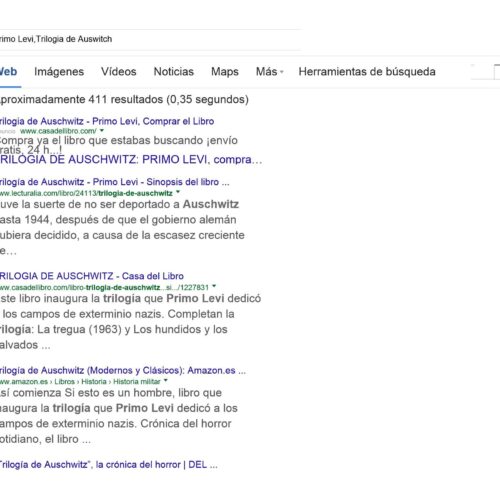The width and height of the screenshot is (500, 500).
Task: Click snippet 'sí comienza Si esto es un hombre'
Action: [119, 416]
